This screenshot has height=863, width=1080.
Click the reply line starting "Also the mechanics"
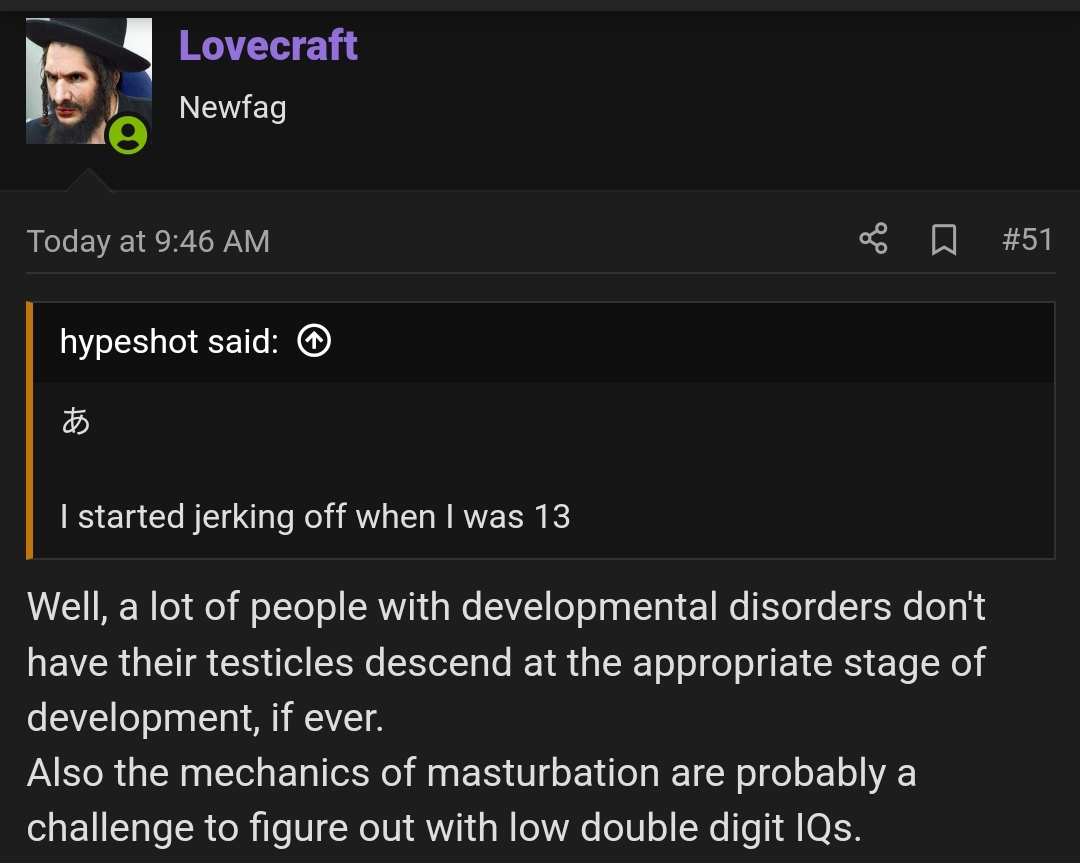pos(471,773)
